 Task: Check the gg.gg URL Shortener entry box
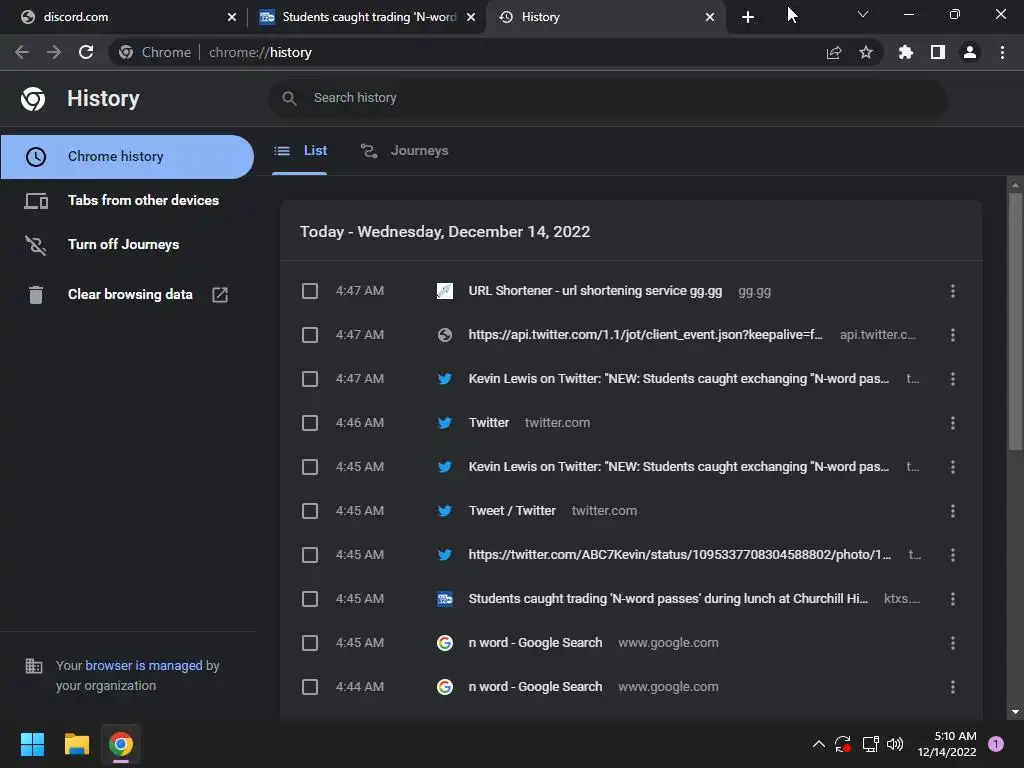click(x=310, y=291)
